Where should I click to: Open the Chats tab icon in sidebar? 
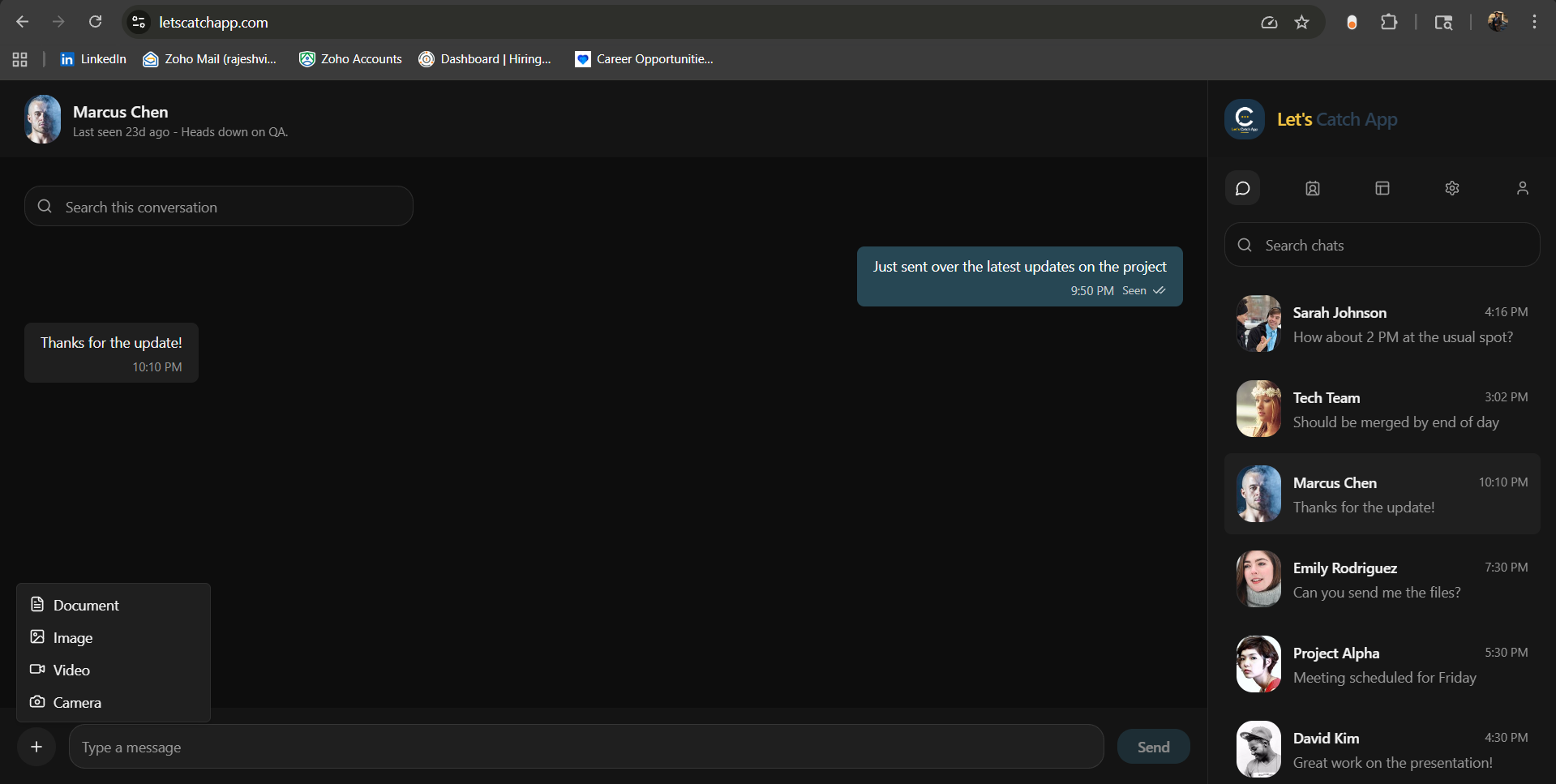tap(1242, 188)
